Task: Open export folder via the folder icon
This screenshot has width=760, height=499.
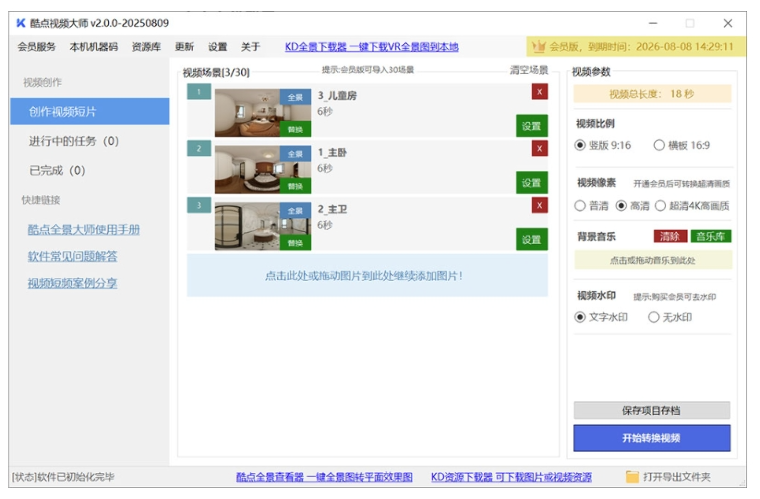Action: coord(632,477)
